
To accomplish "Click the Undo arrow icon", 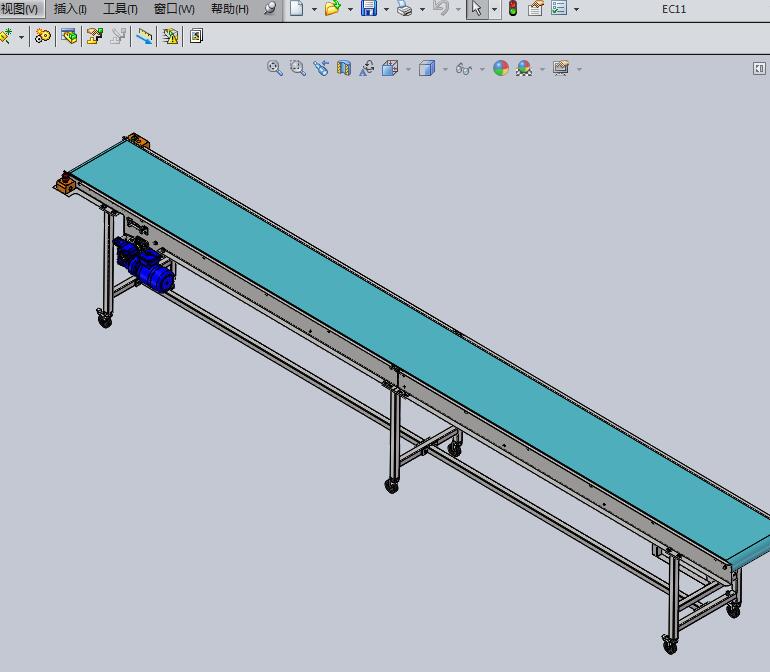I will [x=441, y=8].
